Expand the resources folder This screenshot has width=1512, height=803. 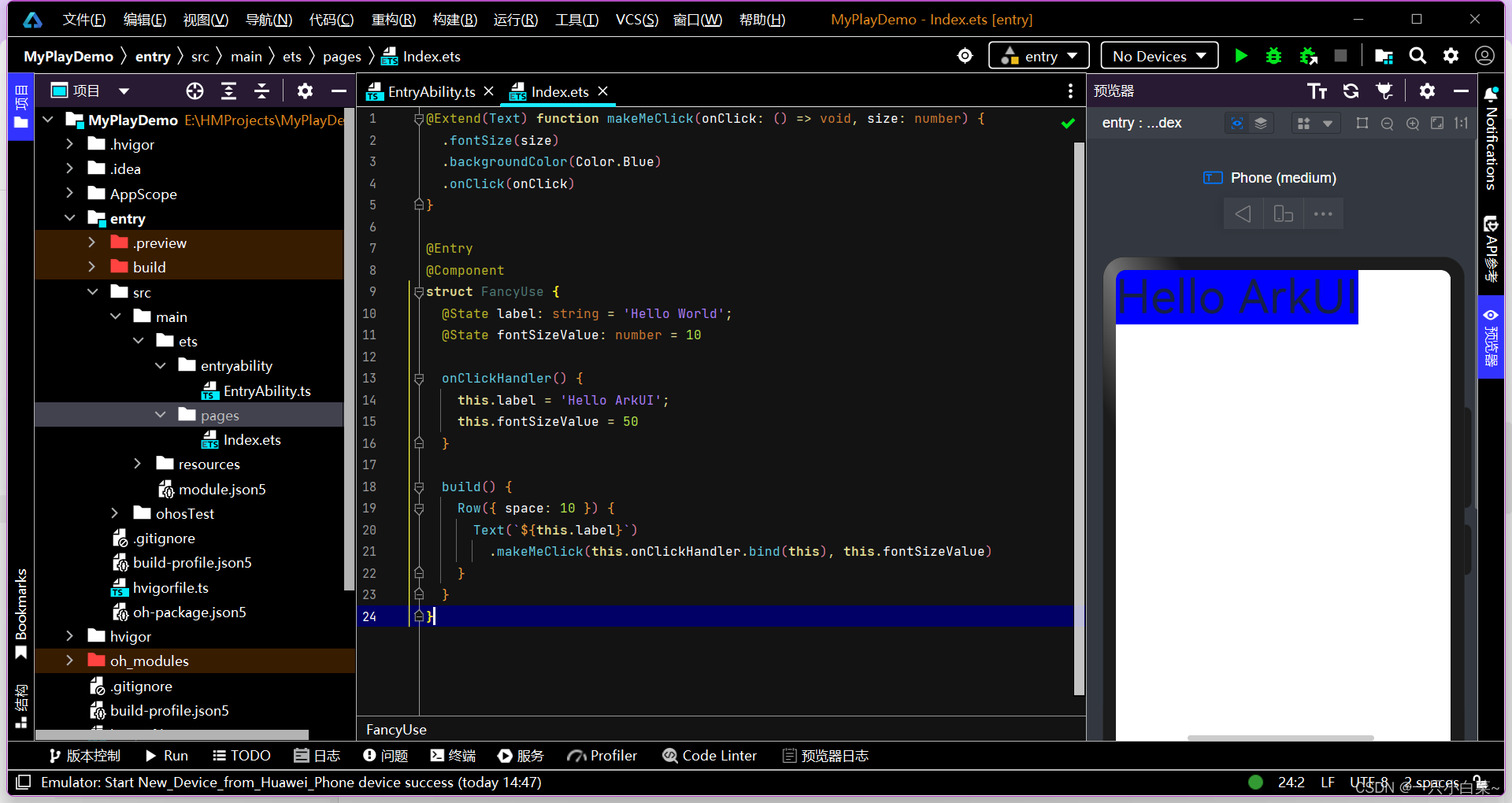(x=138, y=464)
